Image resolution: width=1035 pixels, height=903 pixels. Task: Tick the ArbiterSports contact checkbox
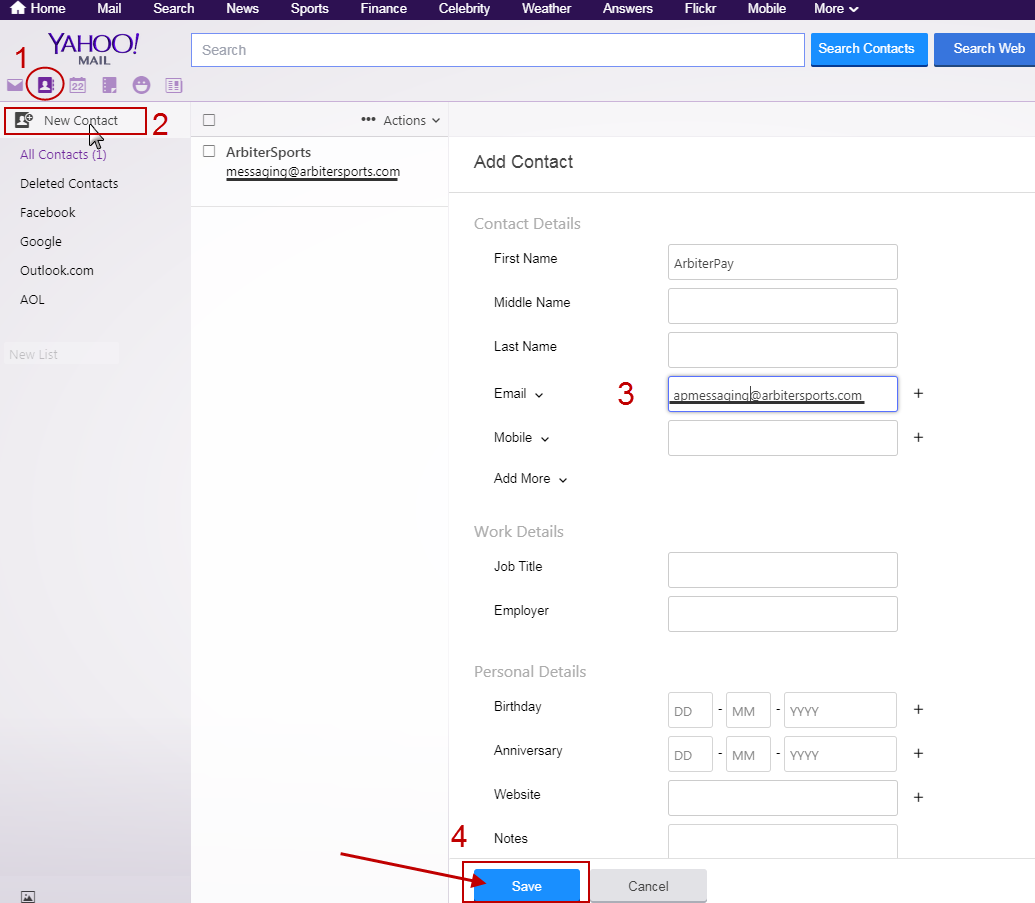[209, 151]
